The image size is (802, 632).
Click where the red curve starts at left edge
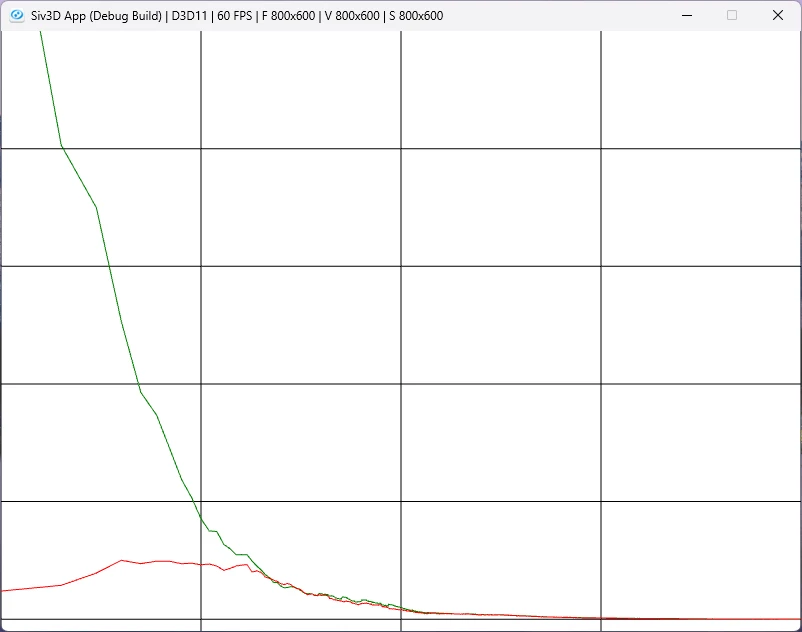(3, 591)
